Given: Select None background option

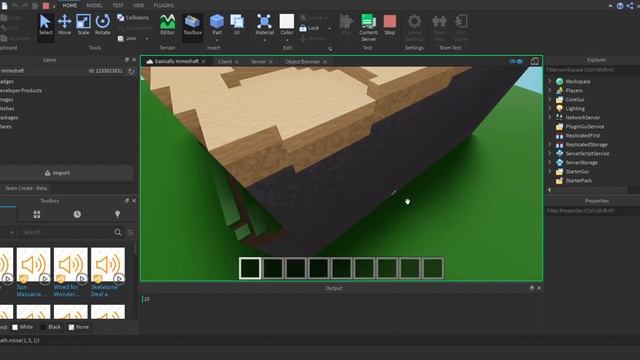Looking at the screenshot, I should coord(79,327).
